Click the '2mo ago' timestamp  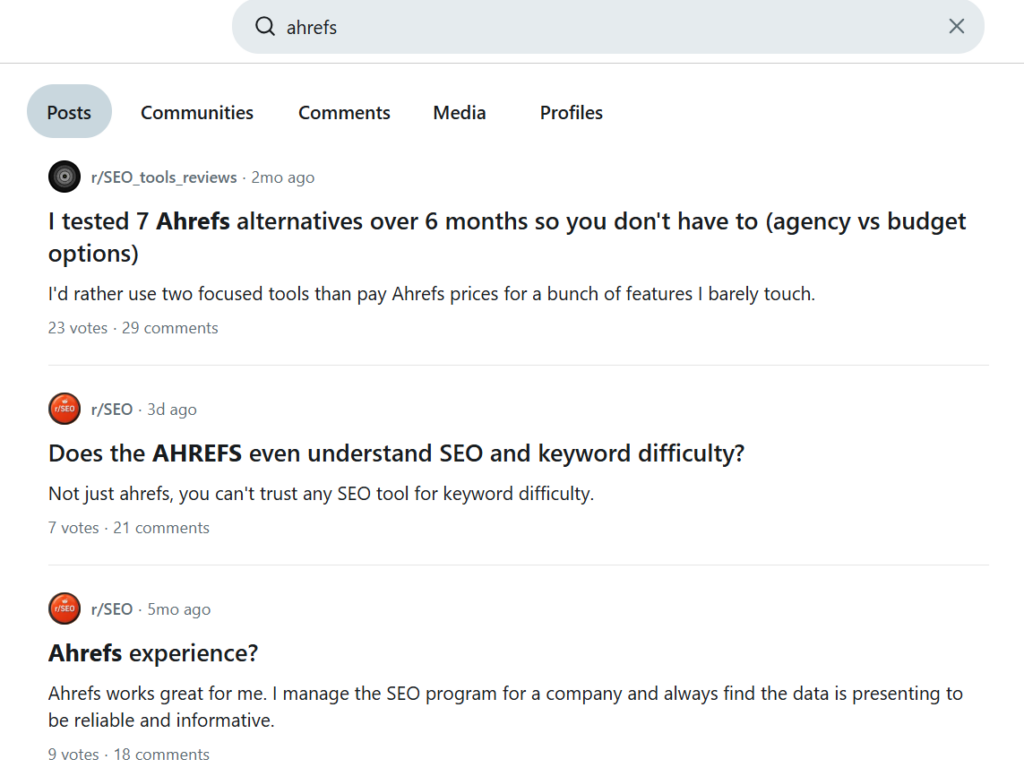[283, 177]
